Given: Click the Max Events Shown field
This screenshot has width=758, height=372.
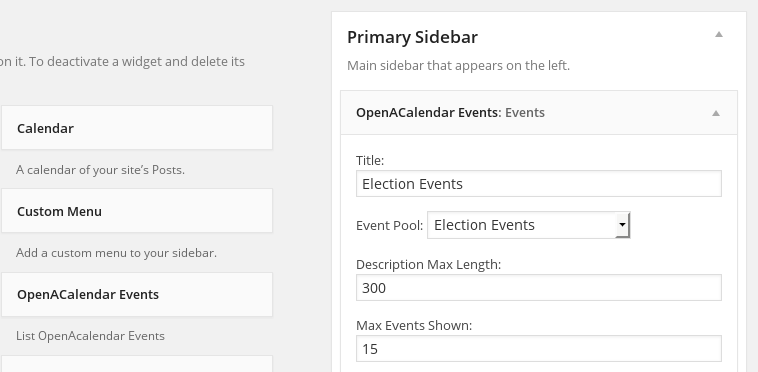Looking at the screenshot, I should pyautogui.click(x=539, y=348).
